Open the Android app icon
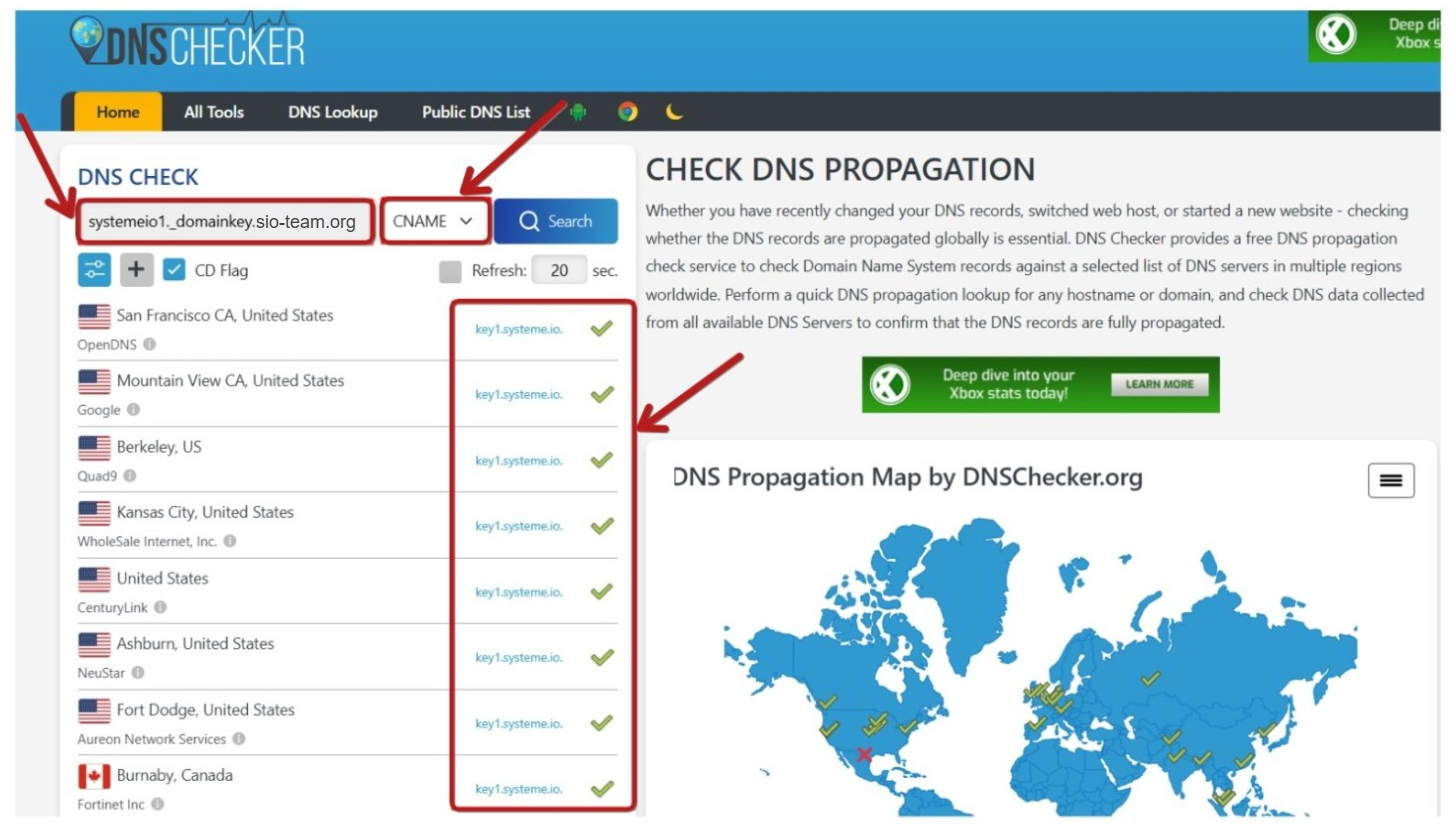The image size is (1452, 835). coord(578,112)
